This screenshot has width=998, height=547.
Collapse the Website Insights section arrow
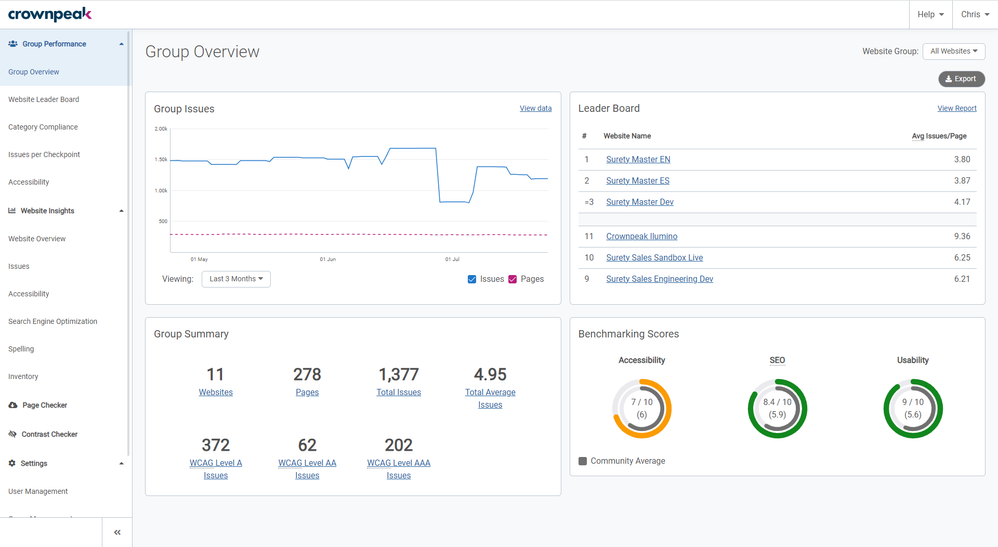(122, 211)
